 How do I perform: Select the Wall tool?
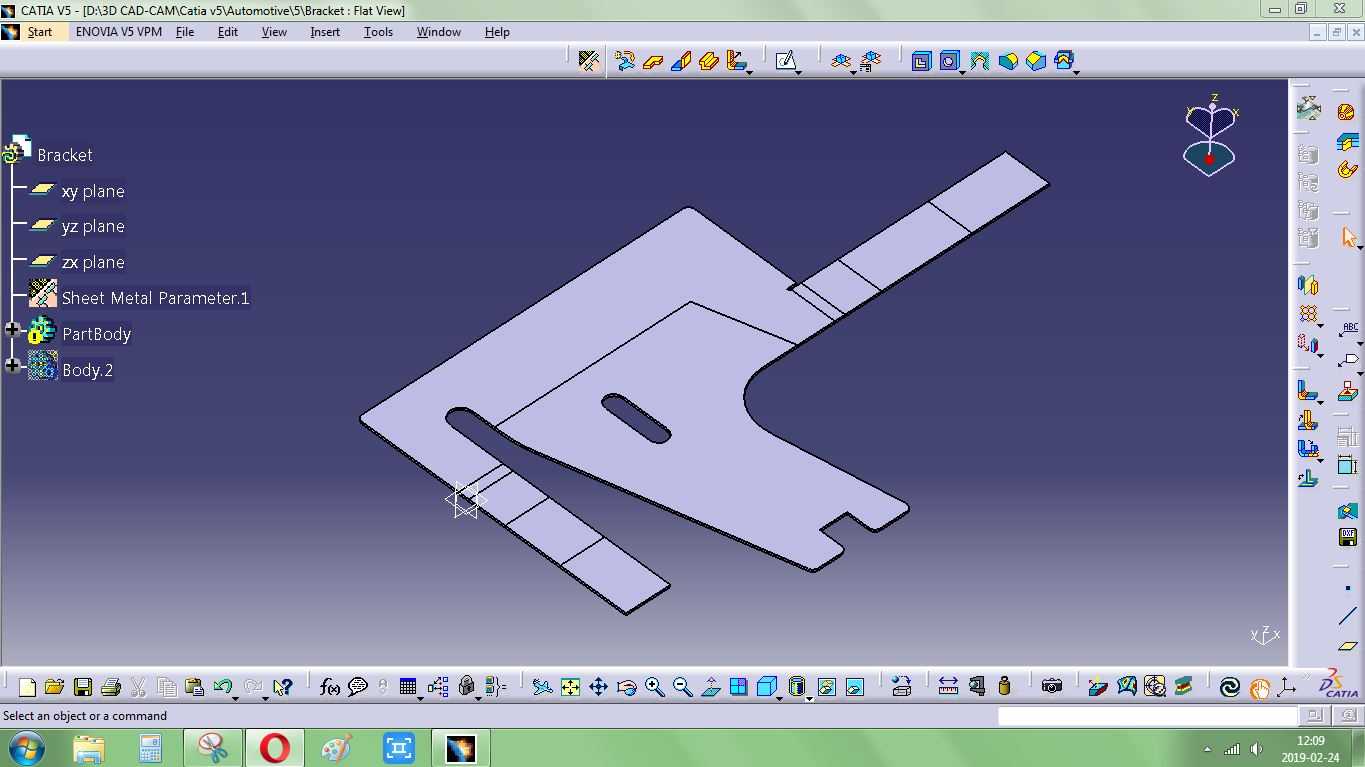pyautogui.click(x=654, y=61)
